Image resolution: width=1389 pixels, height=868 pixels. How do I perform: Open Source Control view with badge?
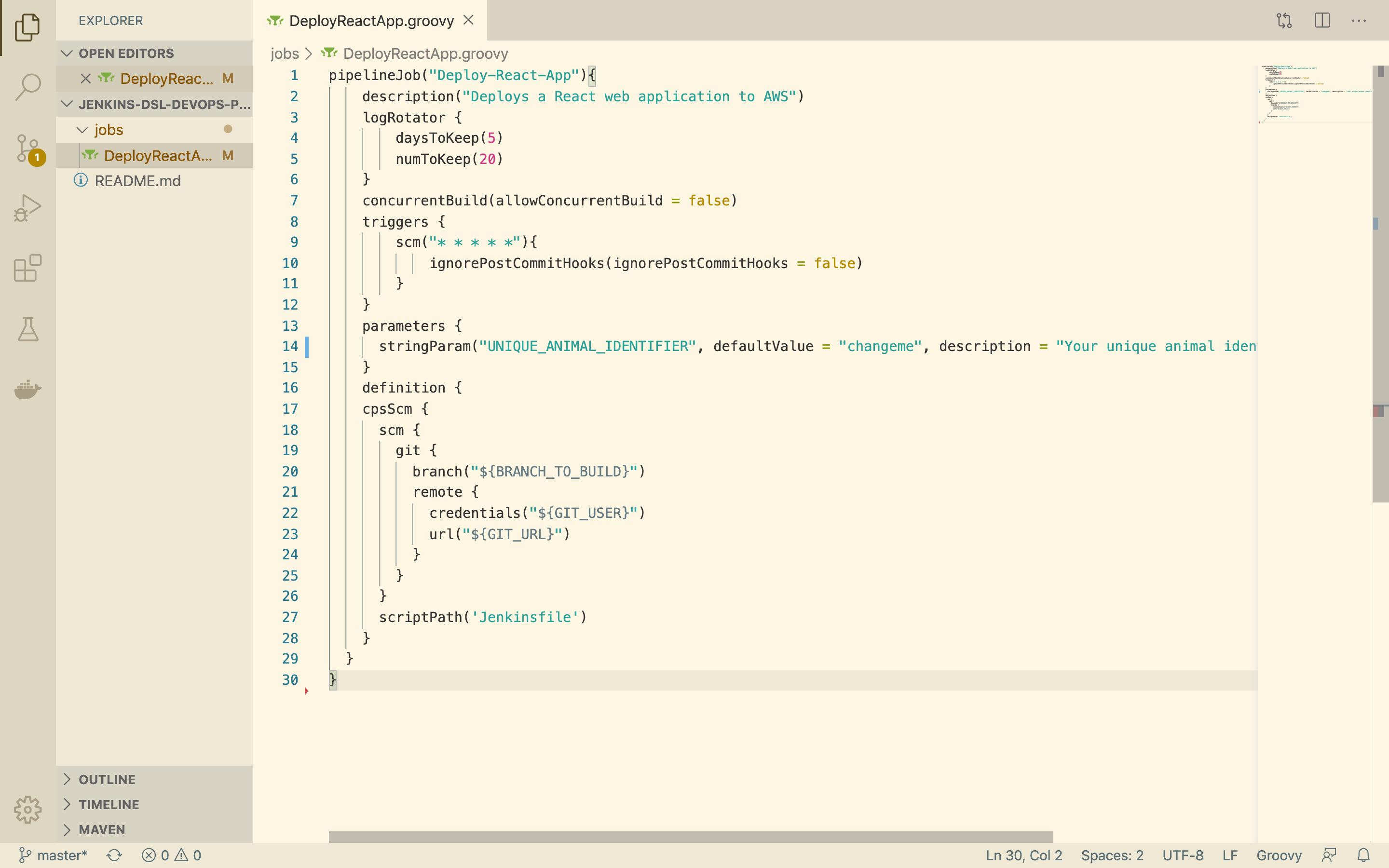(x=27, y=148)
